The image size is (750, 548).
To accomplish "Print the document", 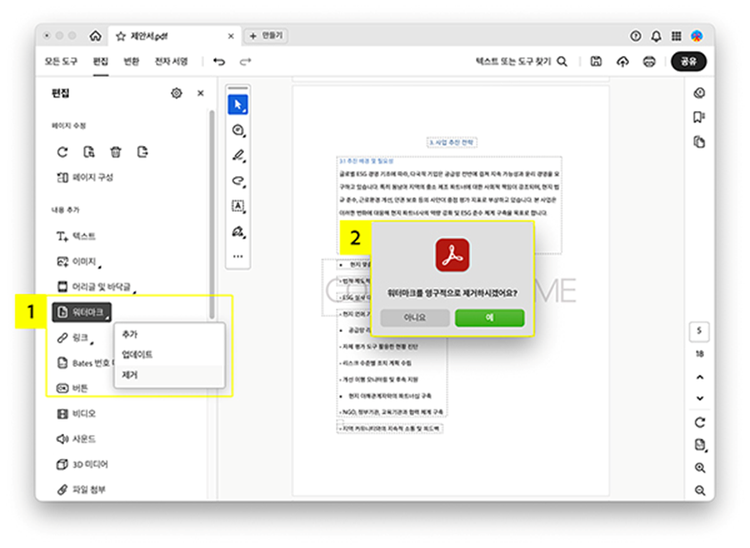I will tap(649, 61).
